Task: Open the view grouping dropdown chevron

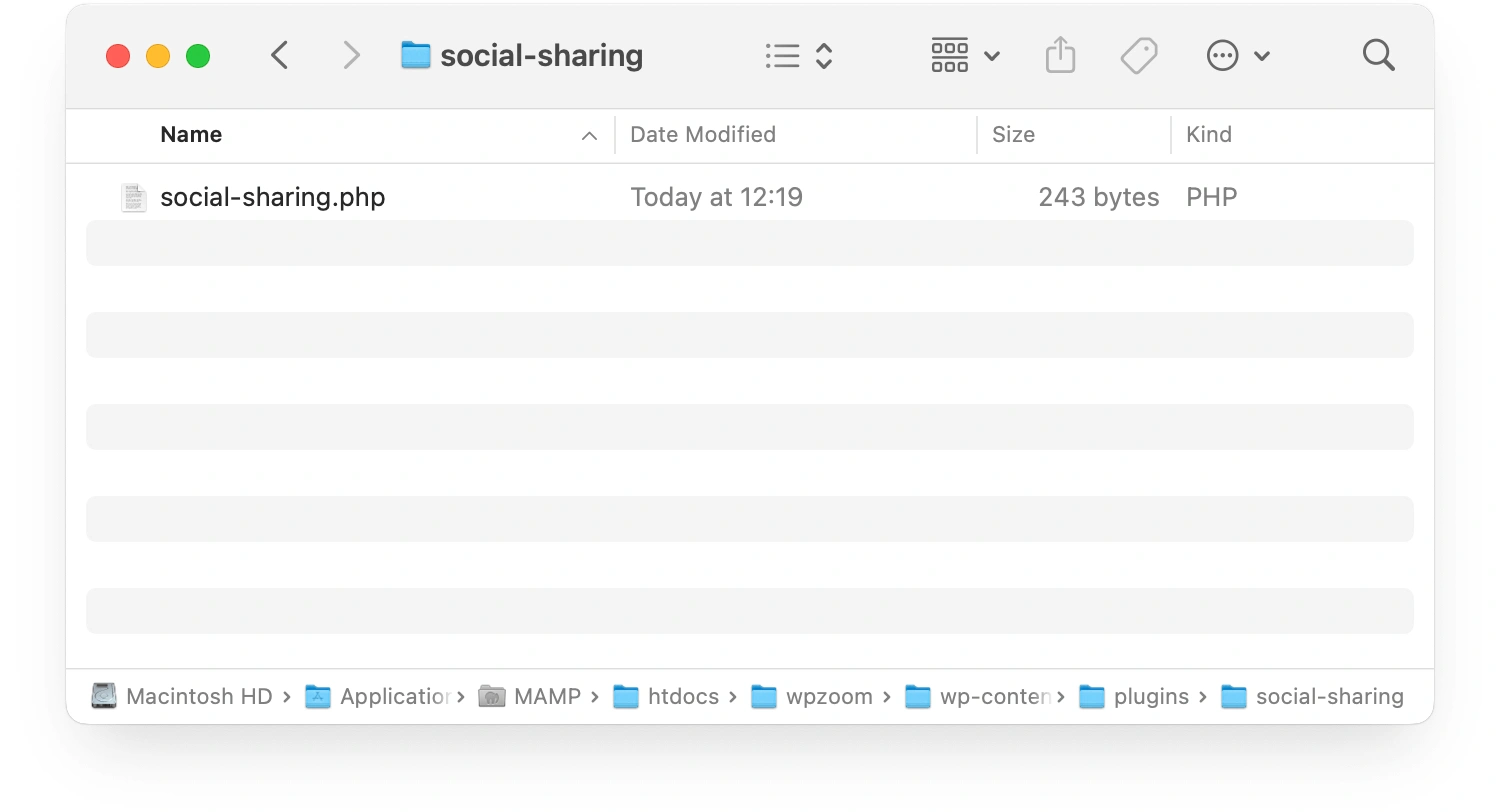Action: click(x=826, y=55)
